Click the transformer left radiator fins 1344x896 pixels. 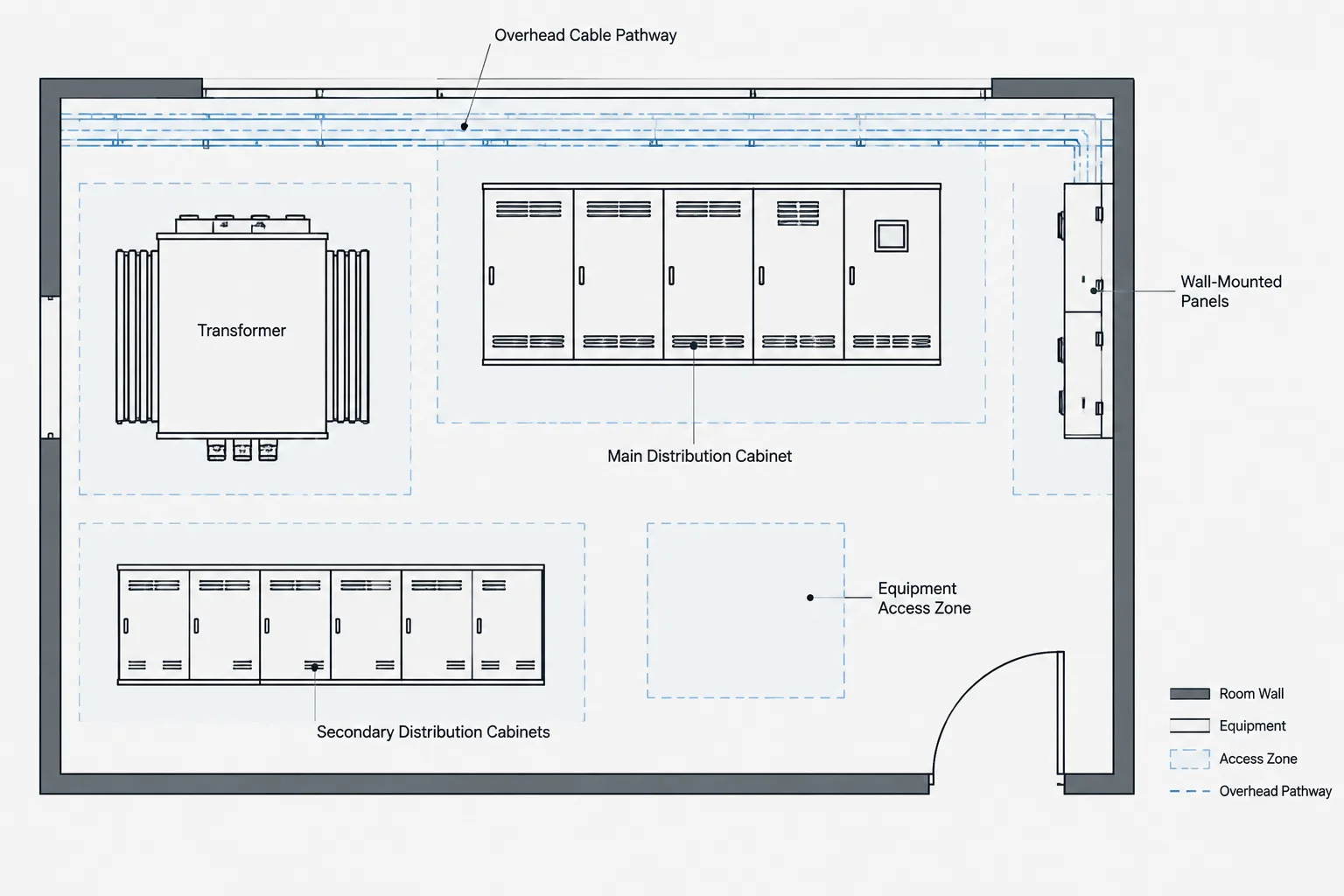tap(136, 337)
